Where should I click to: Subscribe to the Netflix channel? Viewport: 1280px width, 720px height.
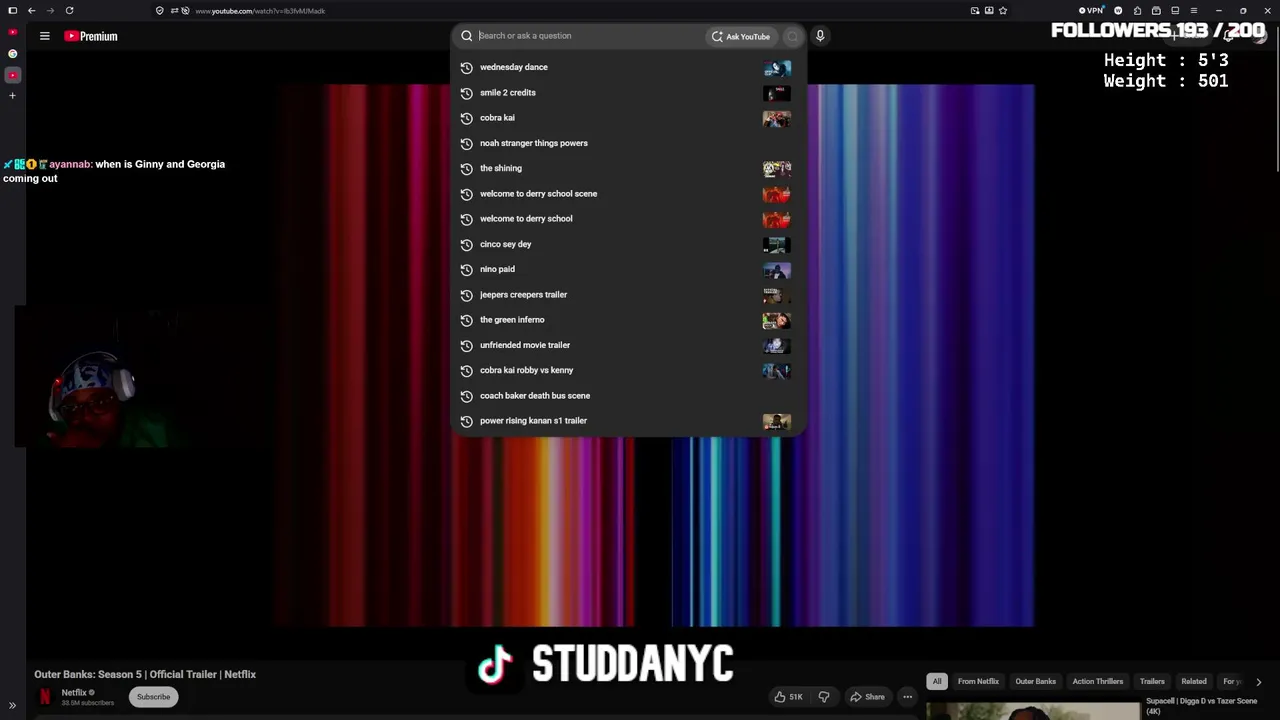(153, 697)
